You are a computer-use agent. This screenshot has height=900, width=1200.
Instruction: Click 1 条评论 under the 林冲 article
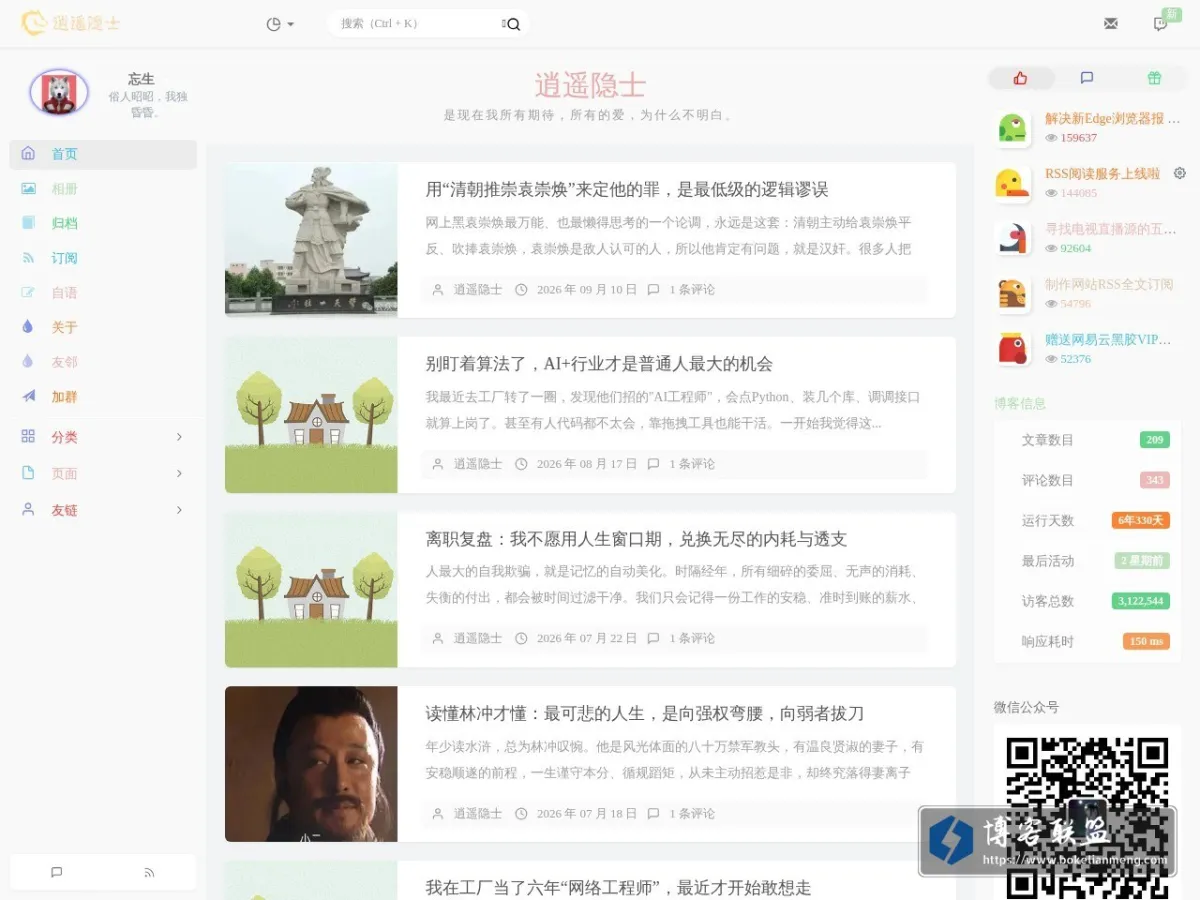tap(692, 814)
